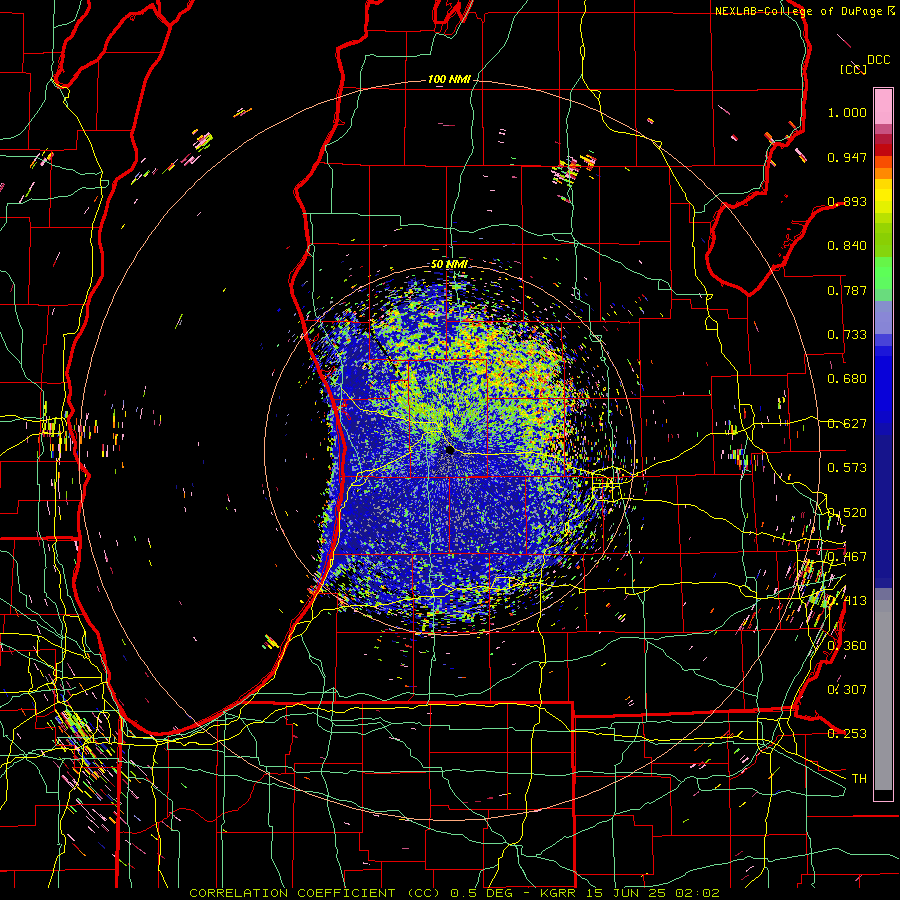This screenshot has height=900, width=900.
Task: Click the 0.627 scale value
Action: coord(847,424)
